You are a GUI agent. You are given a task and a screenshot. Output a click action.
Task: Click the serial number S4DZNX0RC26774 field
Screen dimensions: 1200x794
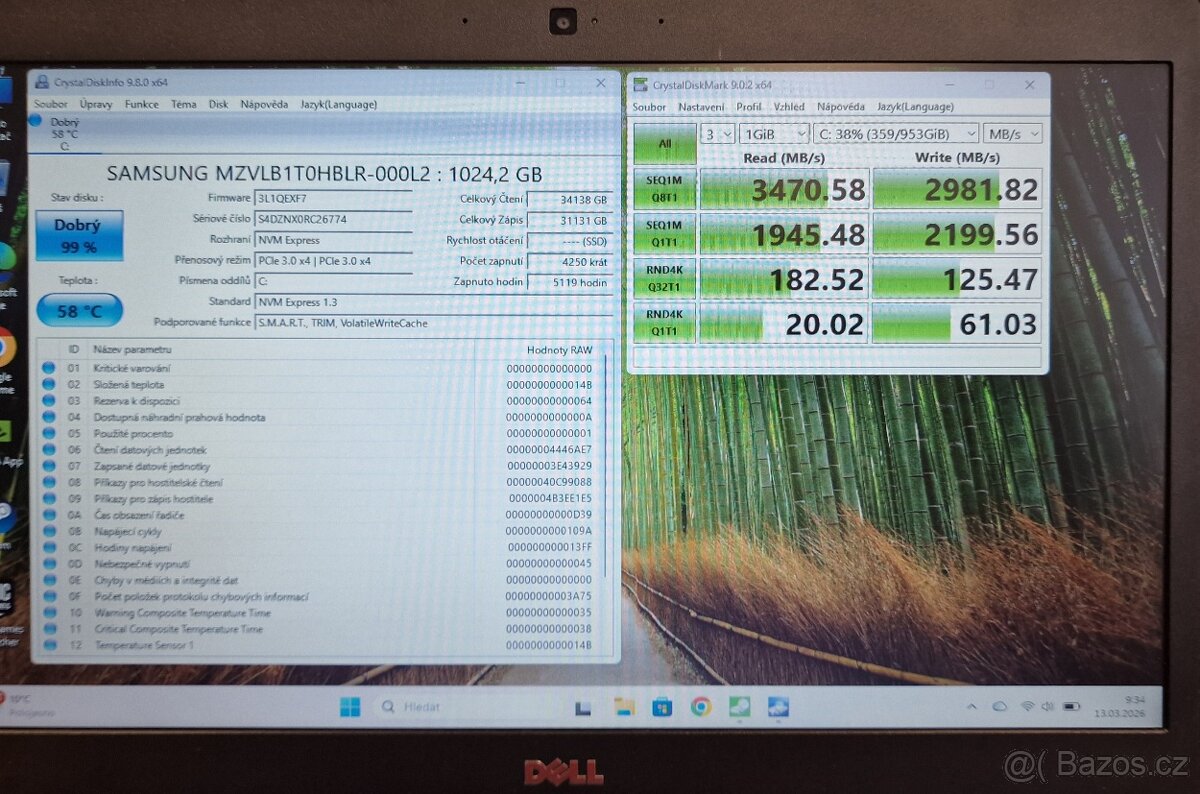coord(332,219)
